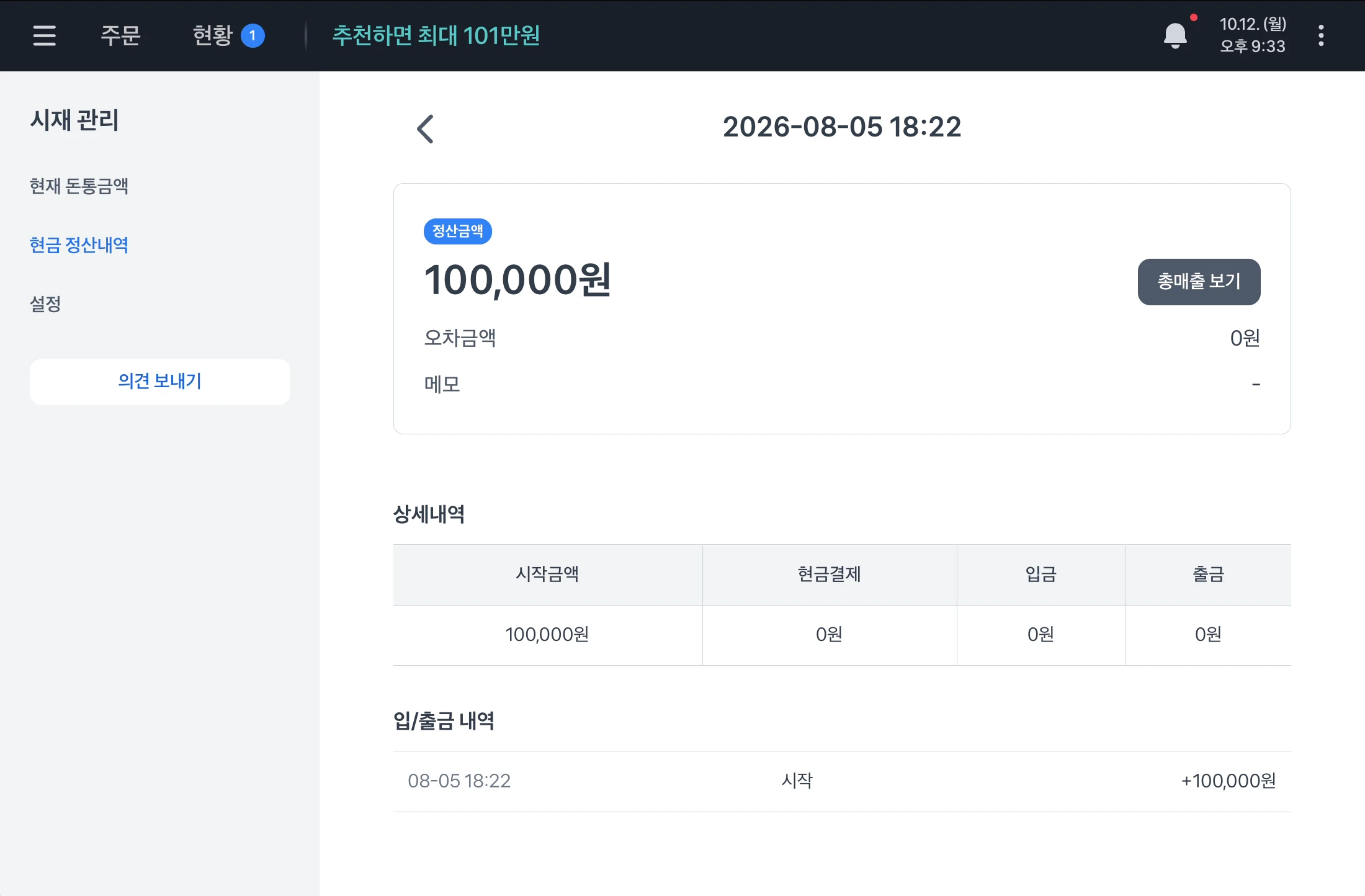Click the 입/출금 내역 section heading
The width and height of the screenshot is (1365, 896).
tap(444, 721)
